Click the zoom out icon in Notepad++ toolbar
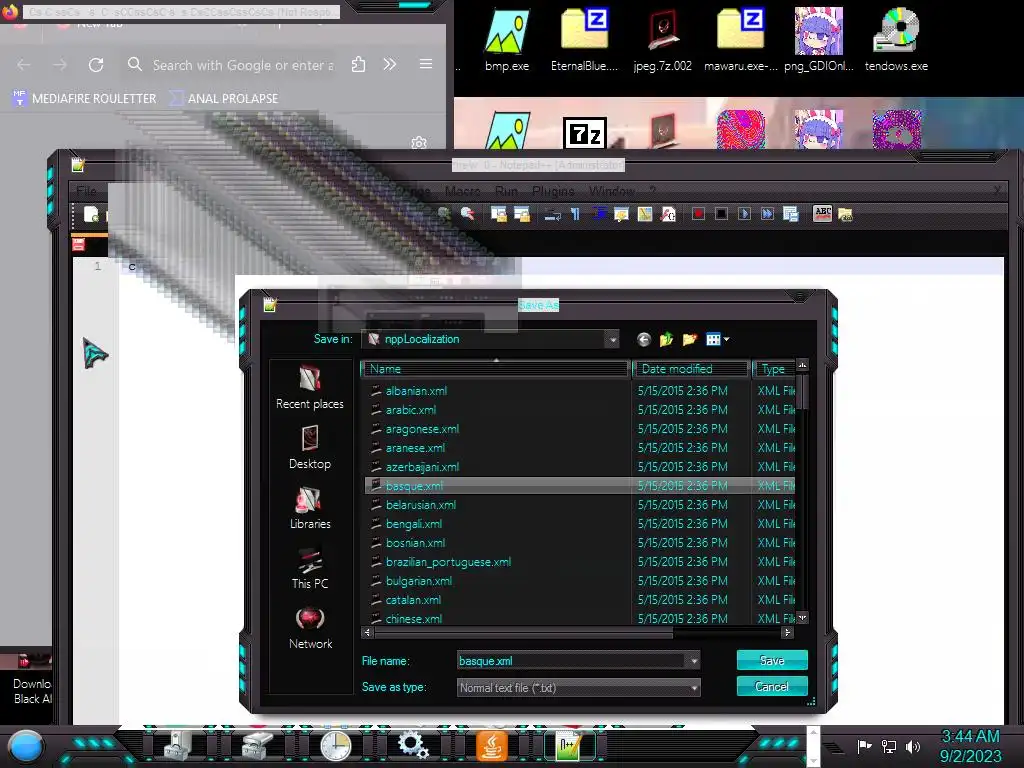Image resolution: width=1024 pixels, height=768 pixels. pos(468,214)
